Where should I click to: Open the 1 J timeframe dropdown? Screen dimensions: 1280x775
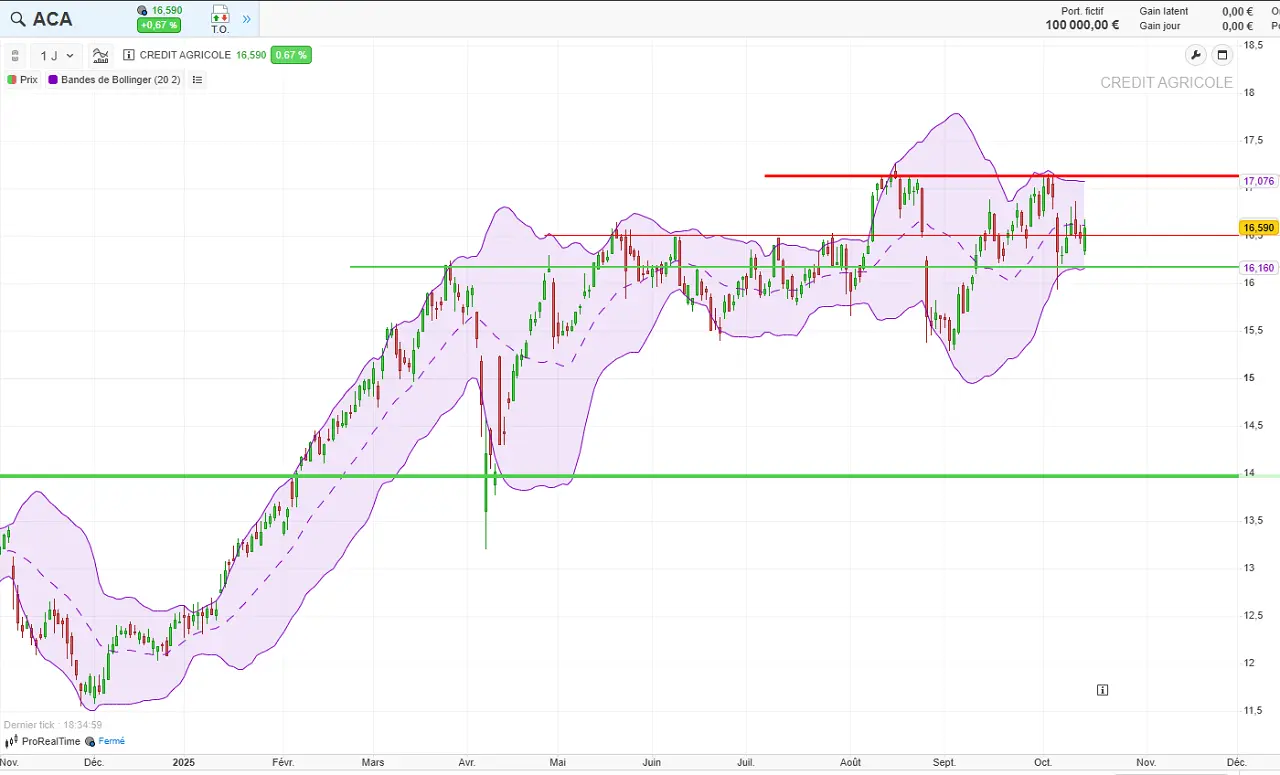pos(57,56)
